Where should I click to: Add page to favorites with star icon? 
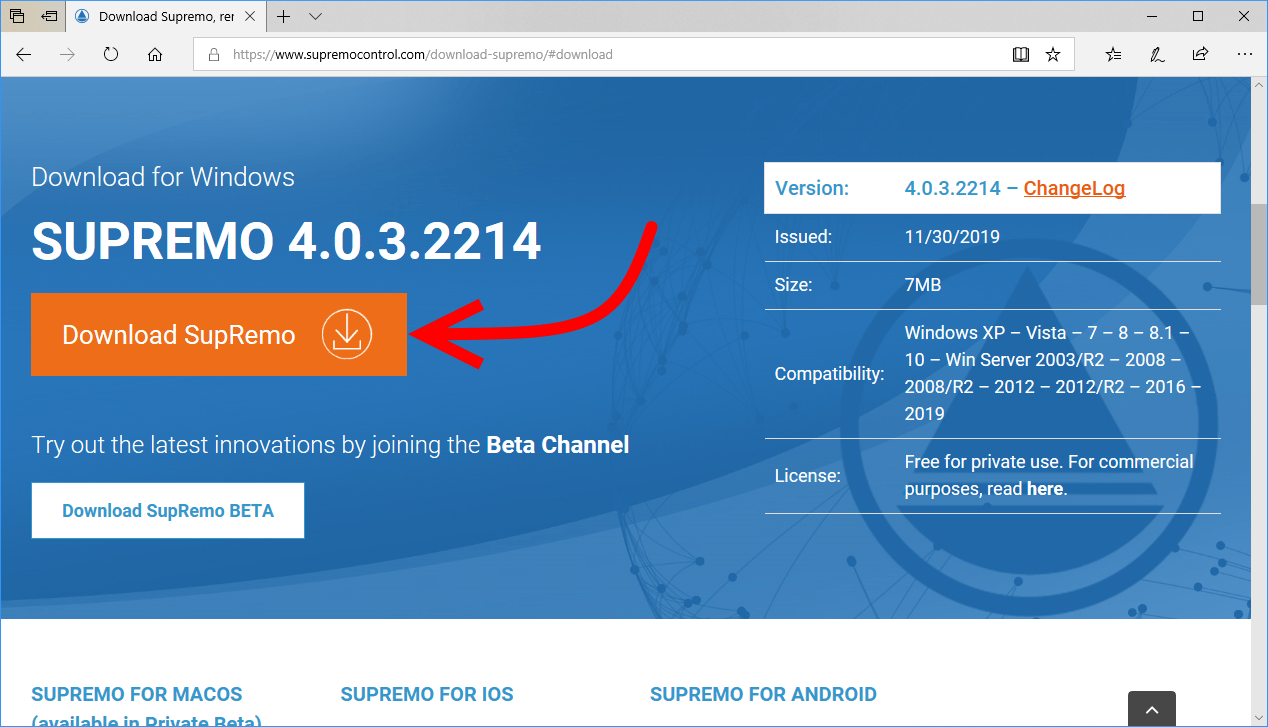pos(1053,55)
